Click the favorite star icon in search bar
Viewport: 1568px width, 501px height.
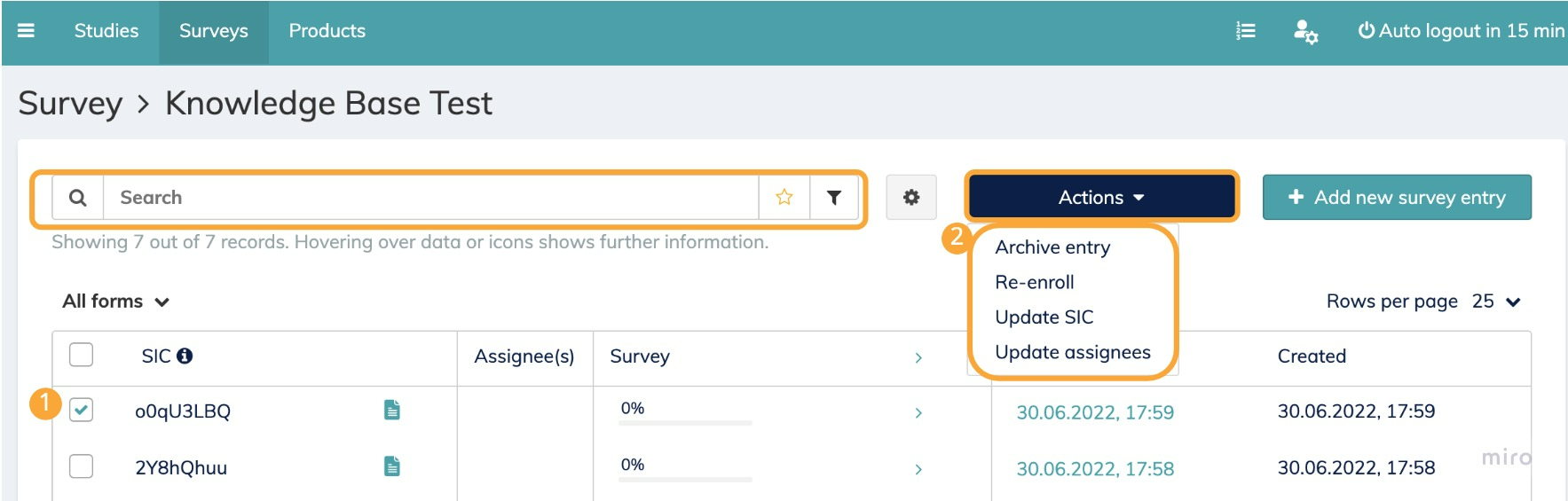click(x=784, y=198)
